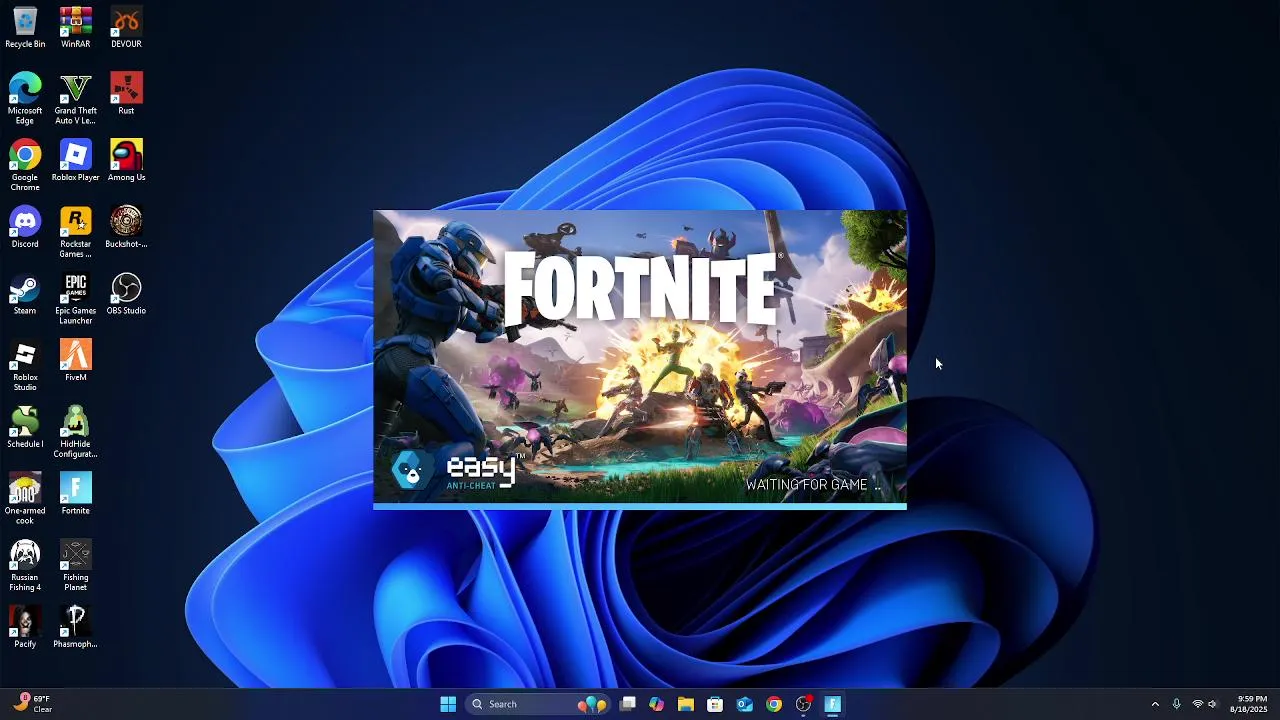This screenshot has width=1280, height=720.
Task: Click the Fortnite taskbar icon
Action: point(832,704)
